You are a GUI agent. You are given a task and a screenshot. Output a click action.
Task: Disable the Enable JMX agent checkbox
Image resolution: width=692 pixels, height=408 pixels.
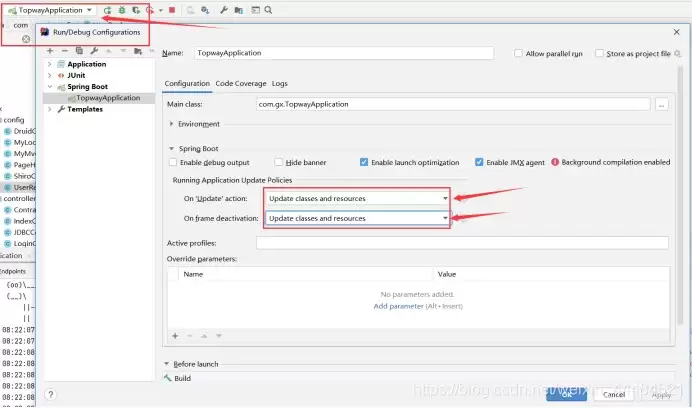tap(479, 162)
